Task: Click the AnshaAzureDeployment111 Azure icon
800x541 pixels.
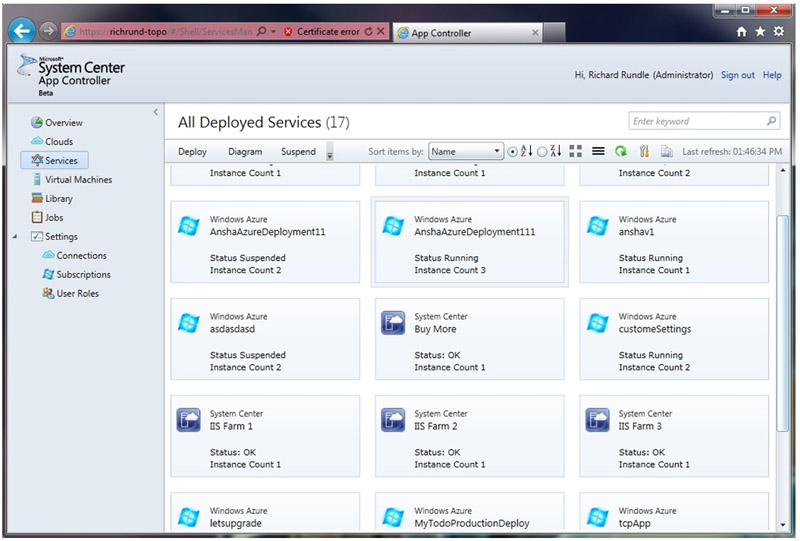Action: click(x=393, y=226)
